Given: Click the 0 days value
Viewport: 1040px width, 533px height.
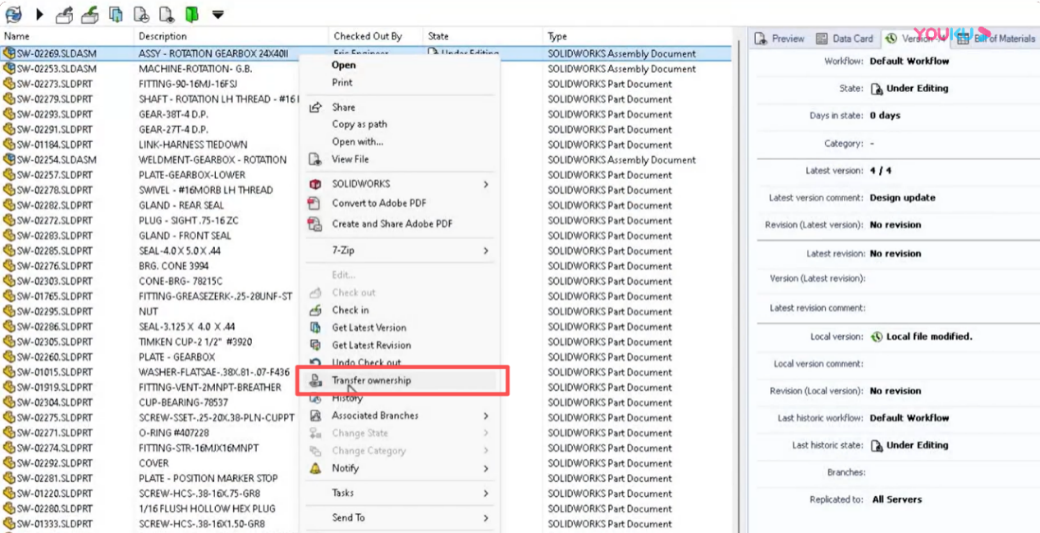Looking at the screenshot, I should point(885,115).
